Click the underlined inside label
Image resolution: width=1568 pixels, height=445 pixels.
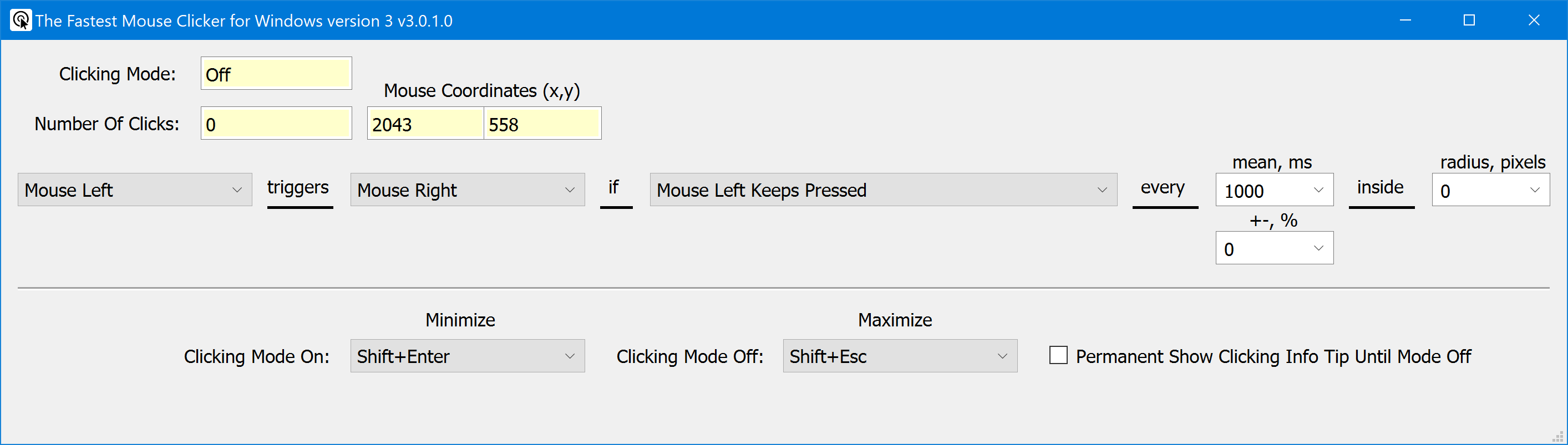click(x=1381, y=187)
